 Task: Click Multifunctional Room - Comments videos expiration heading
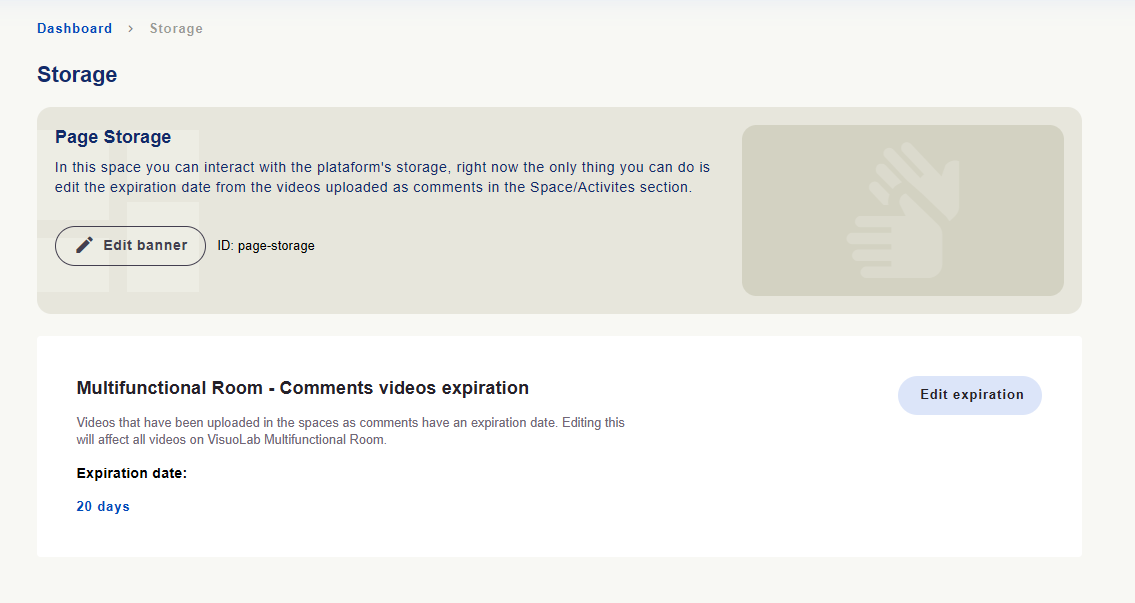[x=303, y=388]
